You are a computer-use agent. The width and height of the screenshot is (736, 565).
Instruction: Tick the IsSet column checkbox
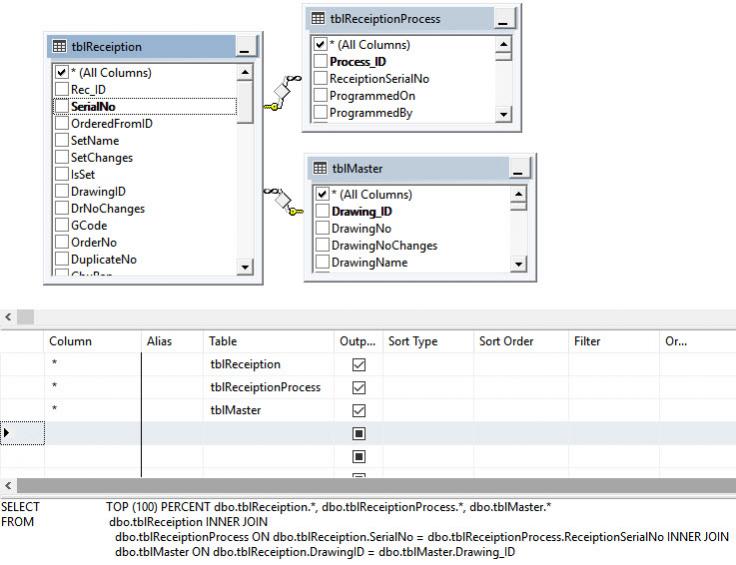click(61, 174)
